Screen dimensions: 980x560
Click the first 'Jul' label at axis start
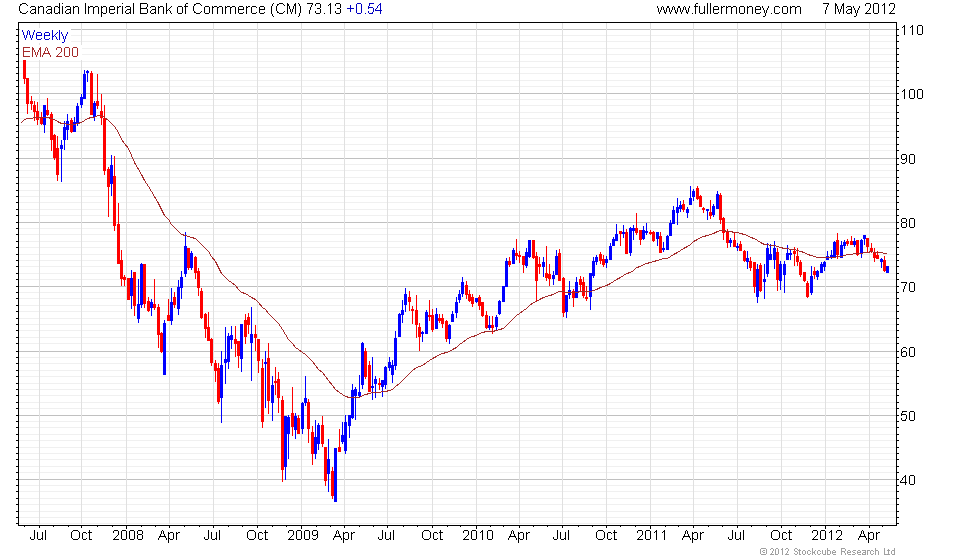[x=38, y=536]
